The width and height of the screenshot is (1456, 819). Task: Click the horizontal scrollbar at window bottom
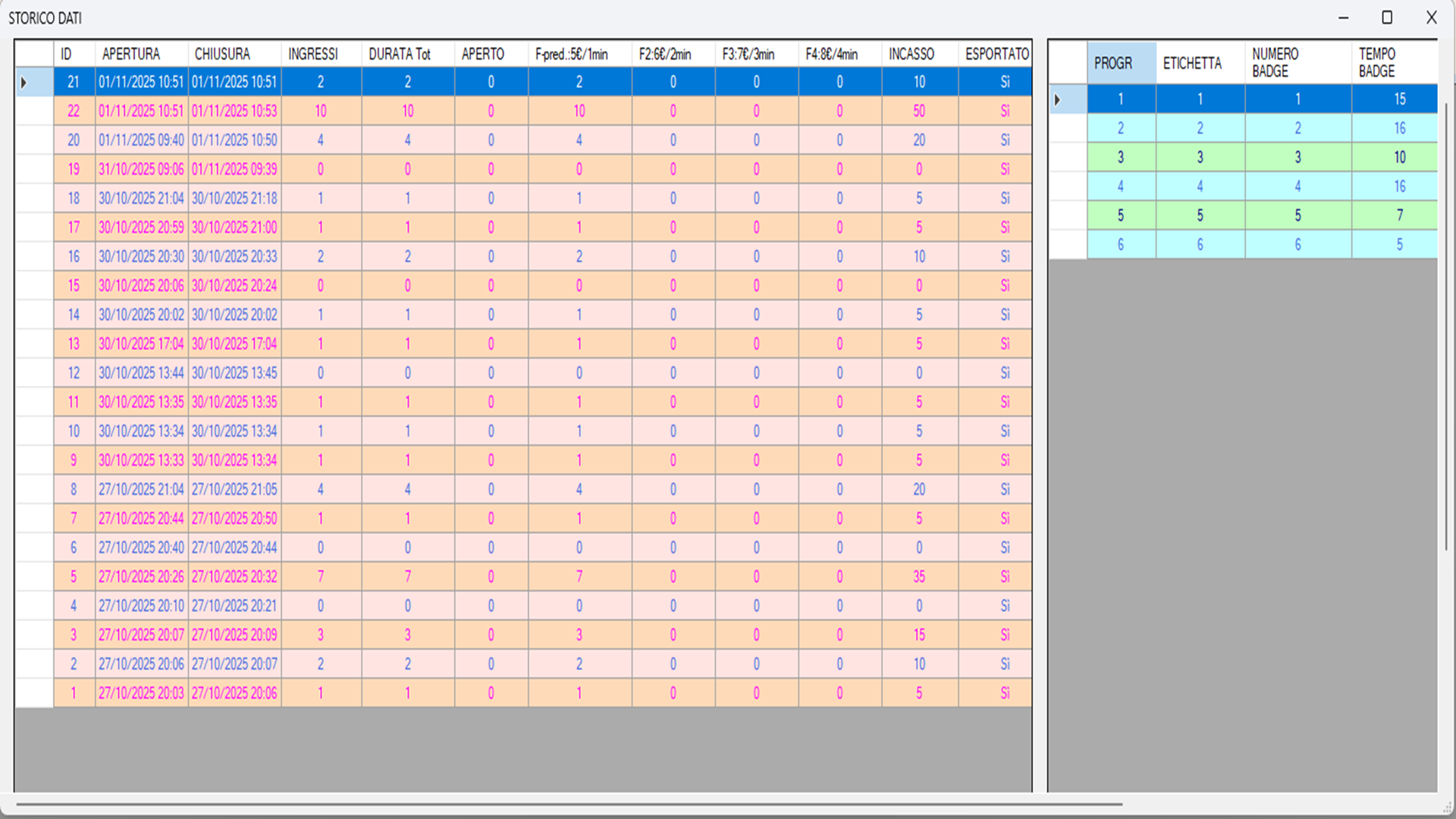click(x=569, y=804)
